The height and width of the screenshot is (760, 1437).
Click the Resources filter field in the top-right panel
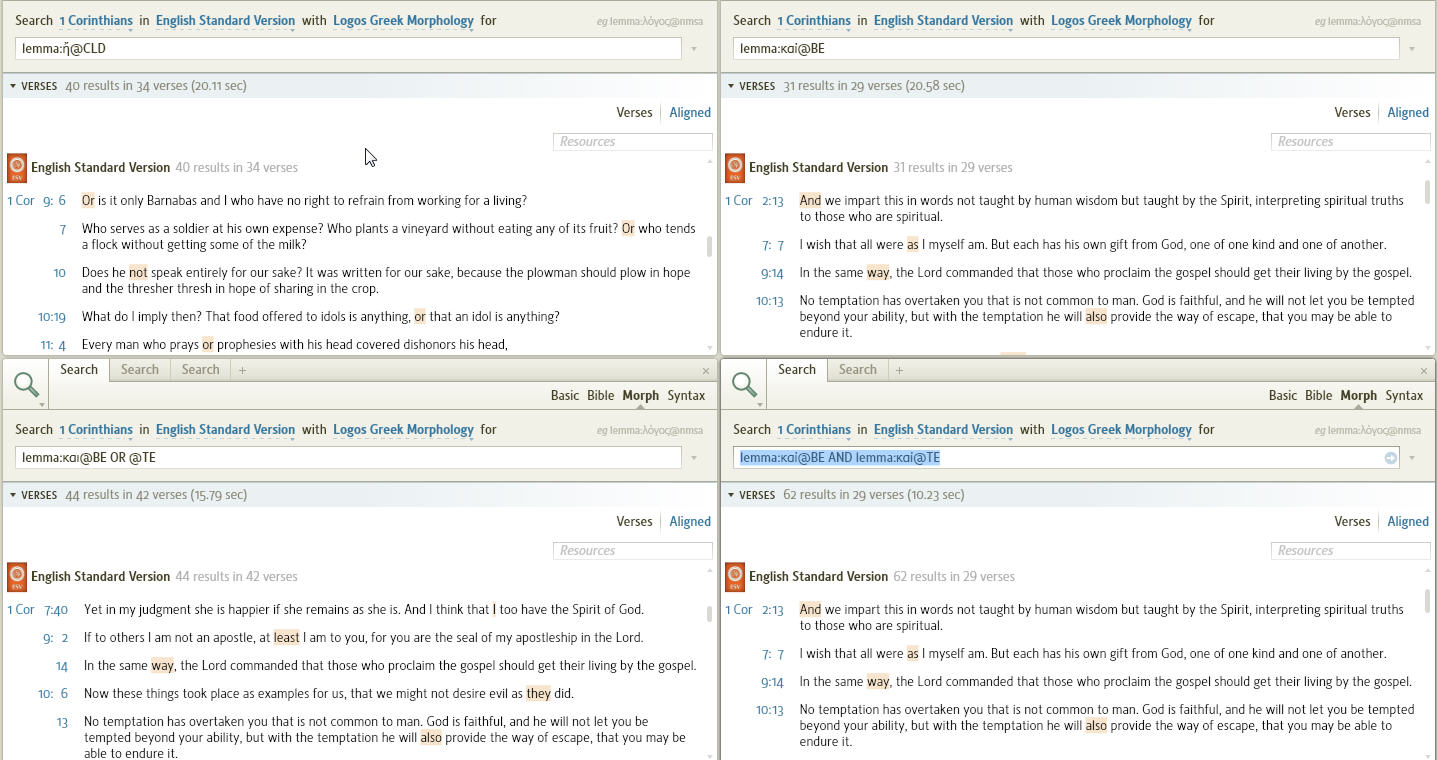tap(1351, 142)
